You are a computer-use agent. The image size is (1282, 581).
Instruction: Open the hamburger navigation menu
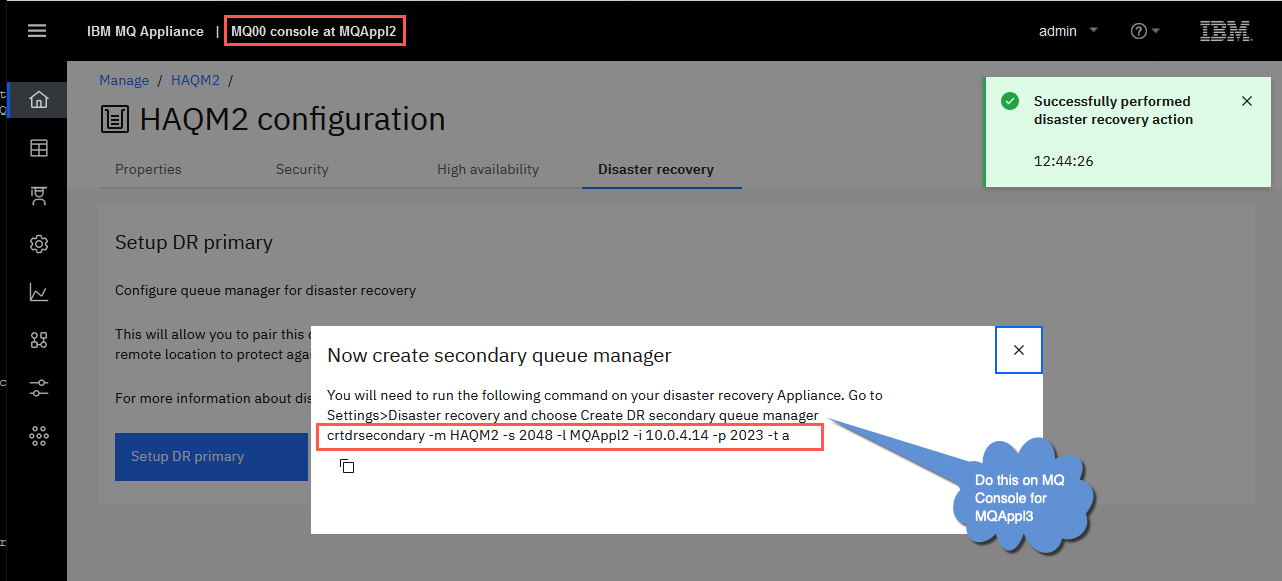(x=37, y=31)
